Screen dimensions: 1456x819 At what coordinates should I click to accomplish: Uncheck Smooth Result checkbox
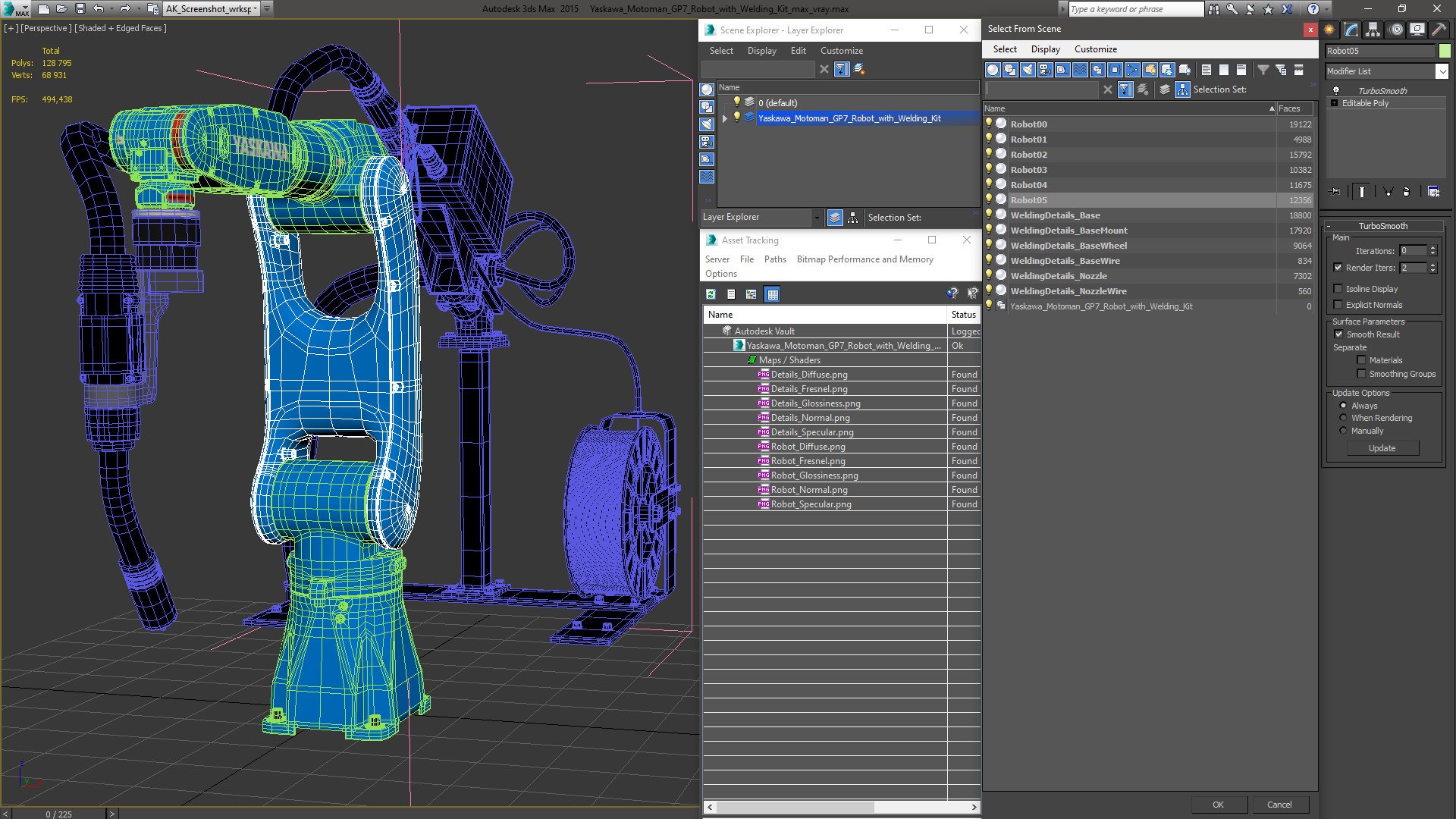[1338, 334]
